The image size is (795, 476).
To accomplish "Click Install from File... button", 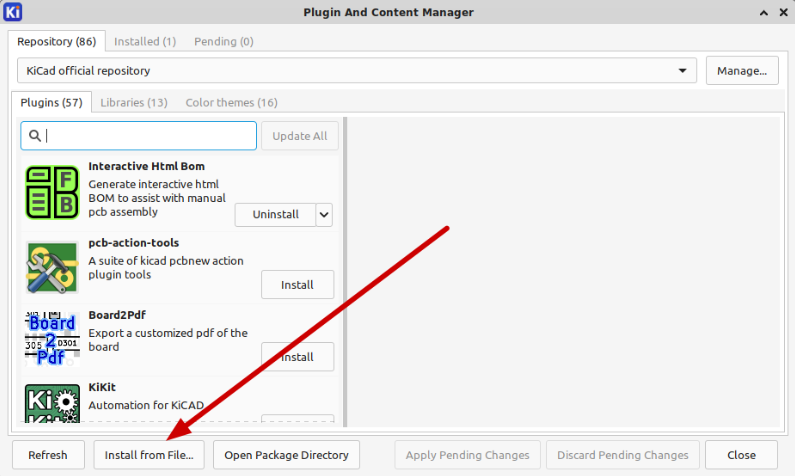I will pyautogui.click(x=149, y=455).
